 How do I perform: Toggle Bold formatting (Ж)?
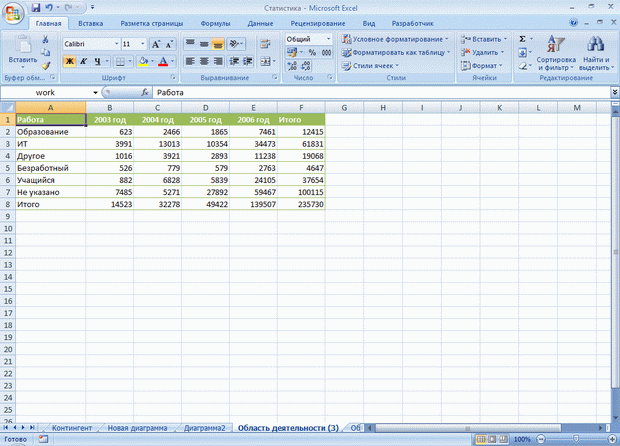[69, 61]
